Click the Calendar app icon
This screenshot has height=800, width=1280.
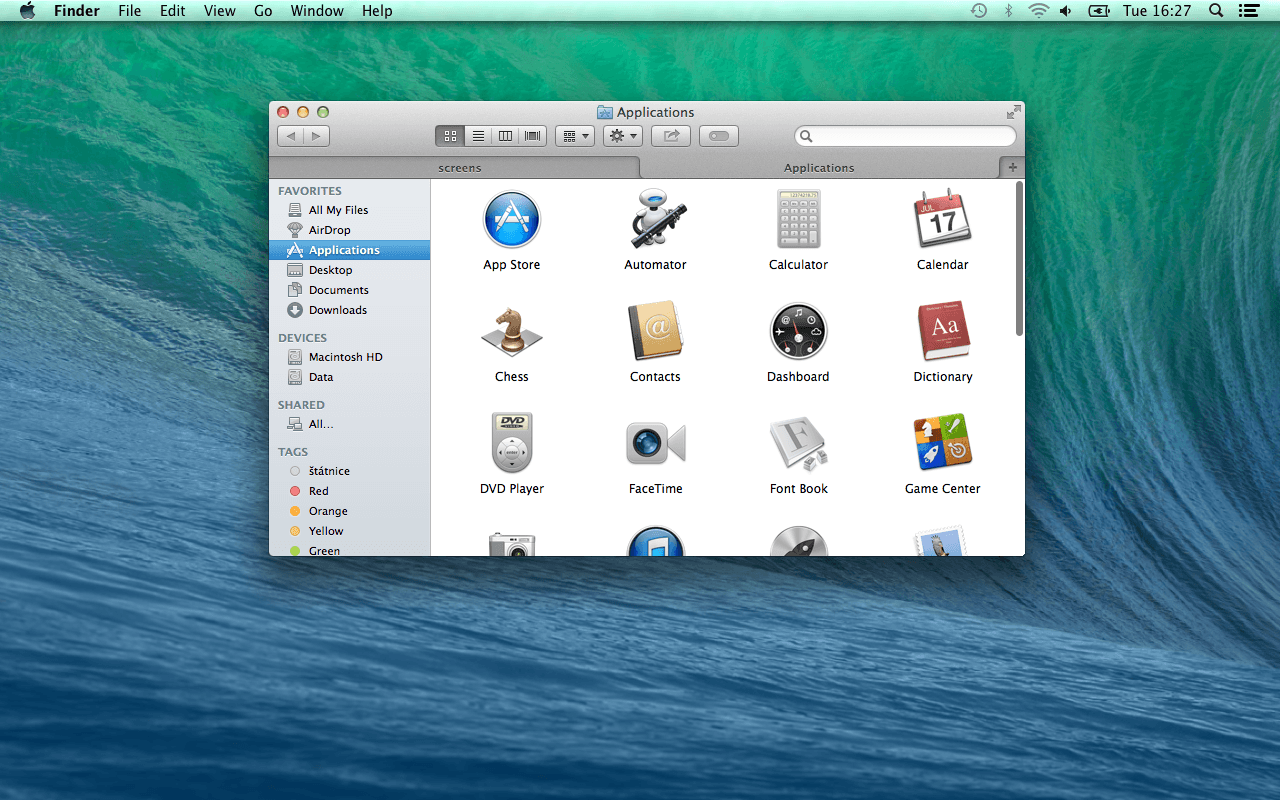[942, 218]
